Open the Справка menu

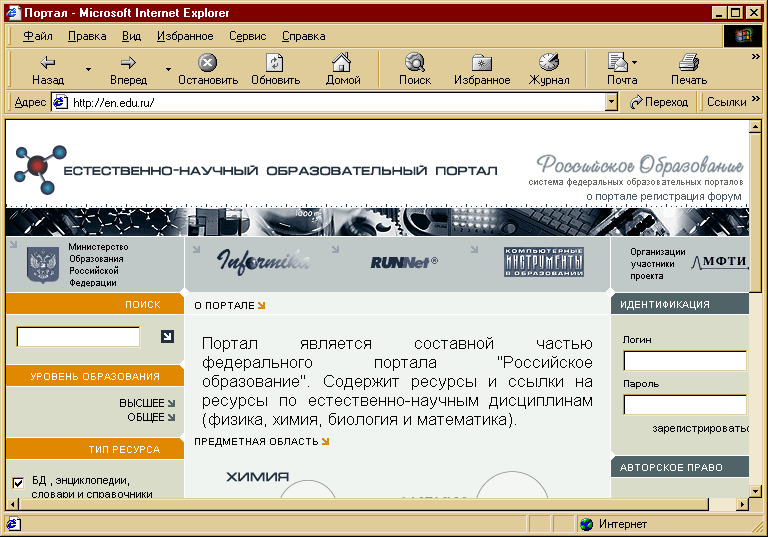(303, 36)
